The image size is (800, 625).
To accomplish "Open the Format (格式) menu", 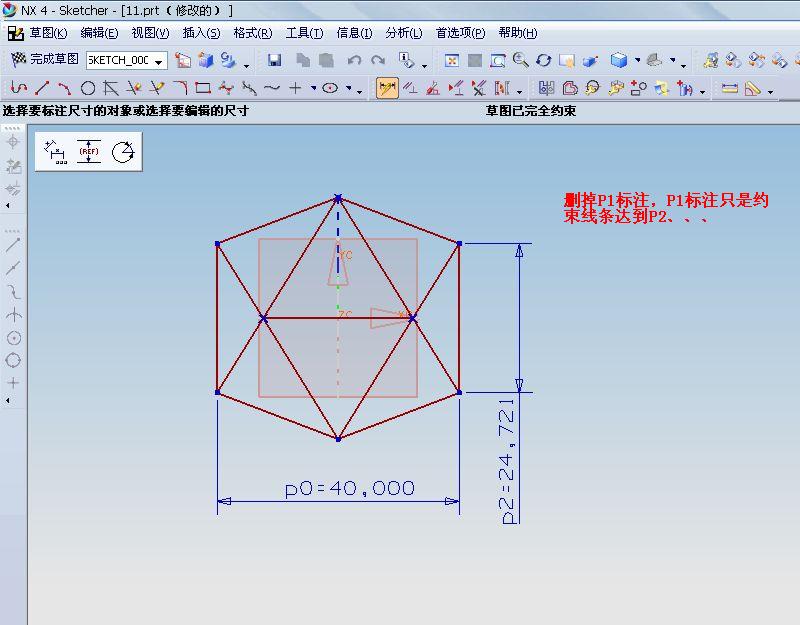I will click(253, 33).
